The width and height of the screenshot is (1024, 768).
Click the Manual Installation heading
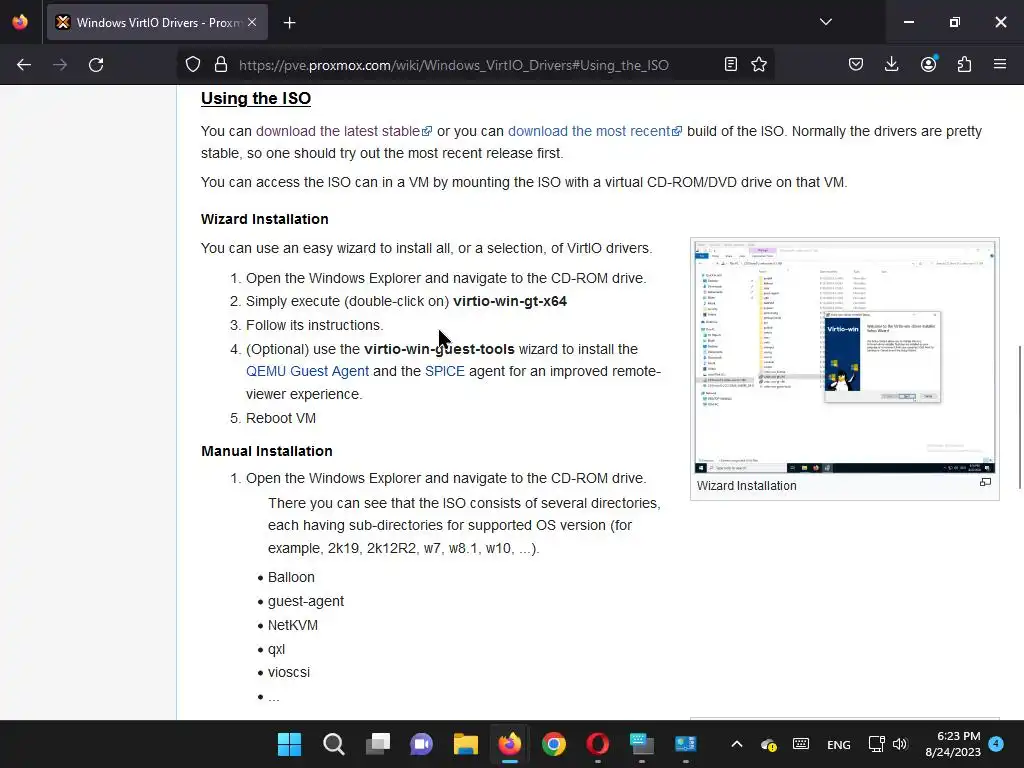pos(266,451)
